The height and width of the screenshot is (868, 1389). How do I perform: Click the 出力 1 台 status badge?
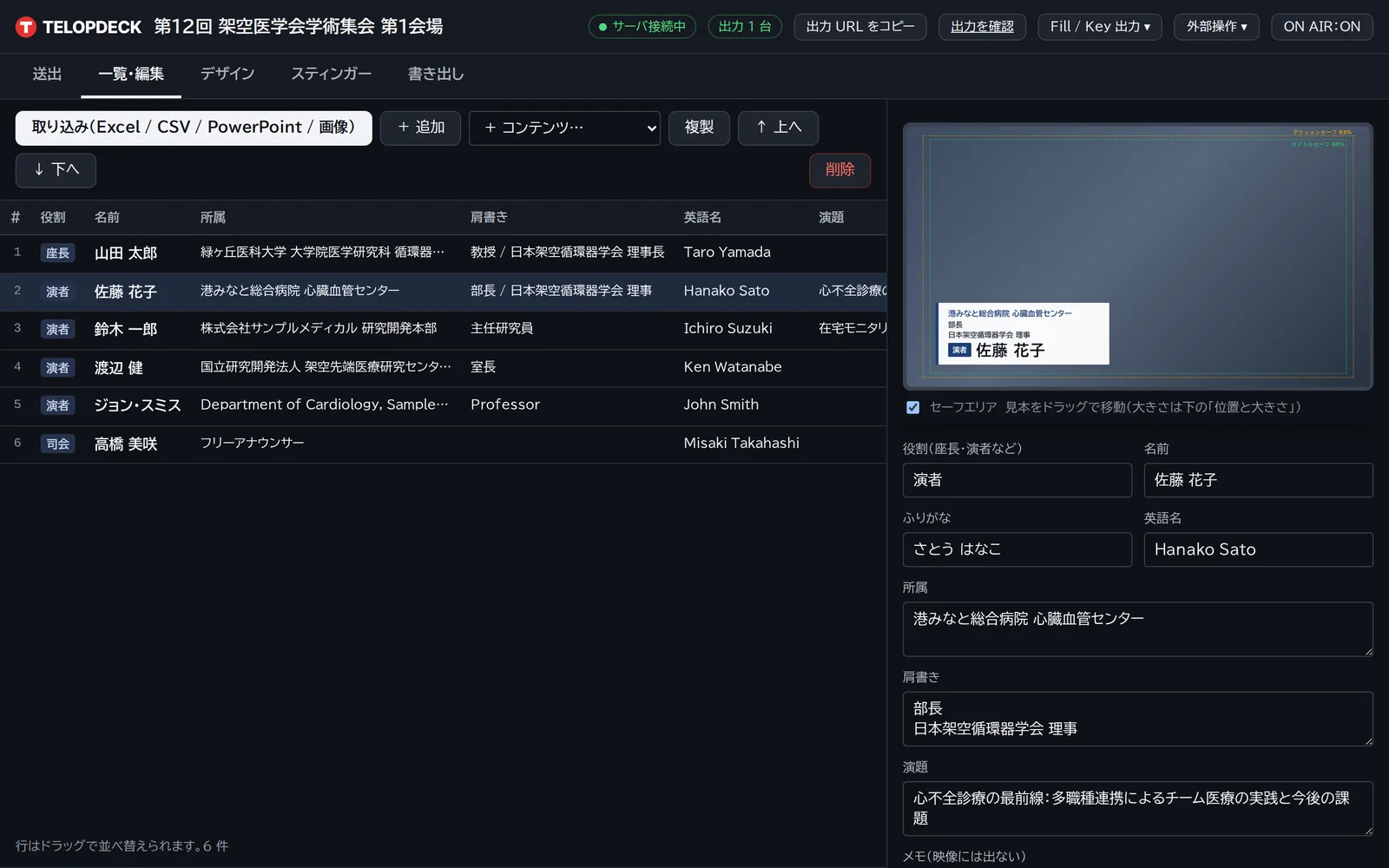point(745,27)
